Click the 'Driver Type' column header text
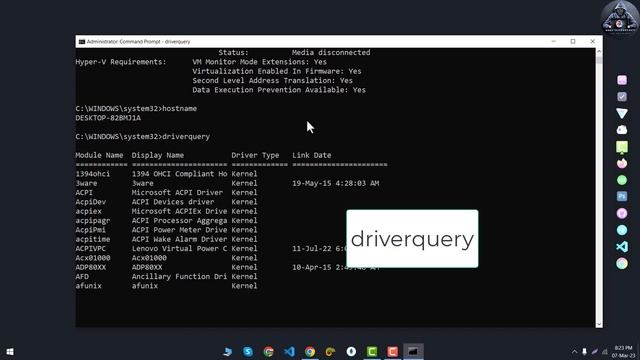Viewport: 640px width, 360px height. (255, 155)
